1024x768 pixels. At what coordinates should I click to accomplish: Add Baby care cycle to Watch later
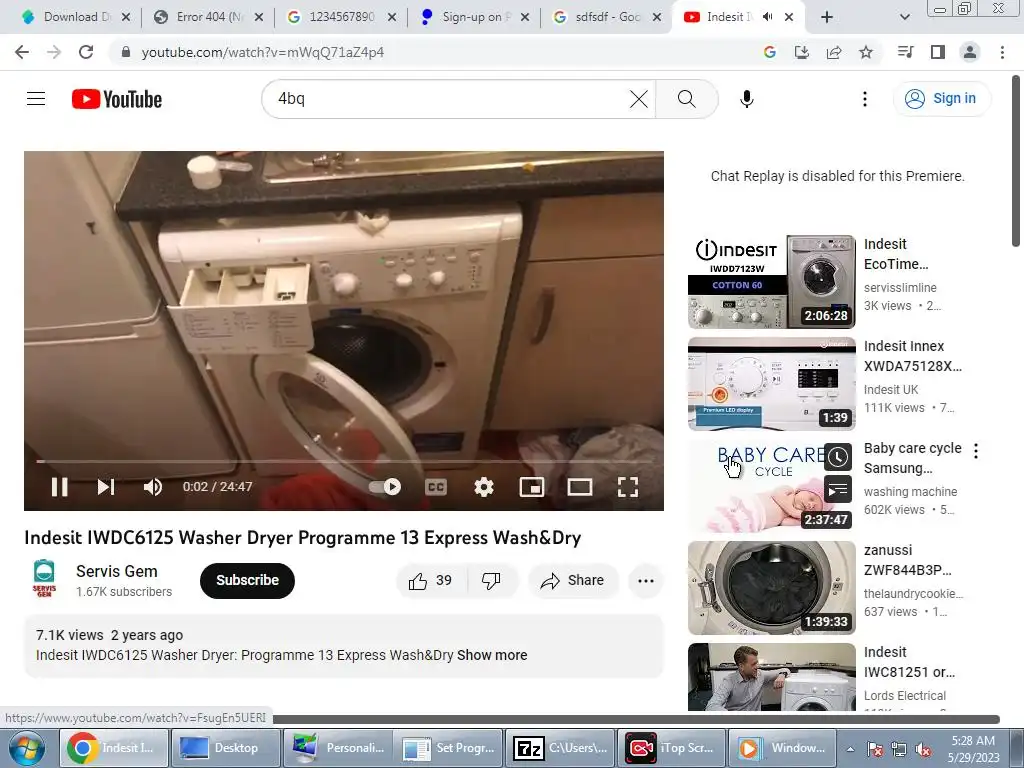point(837,457)
